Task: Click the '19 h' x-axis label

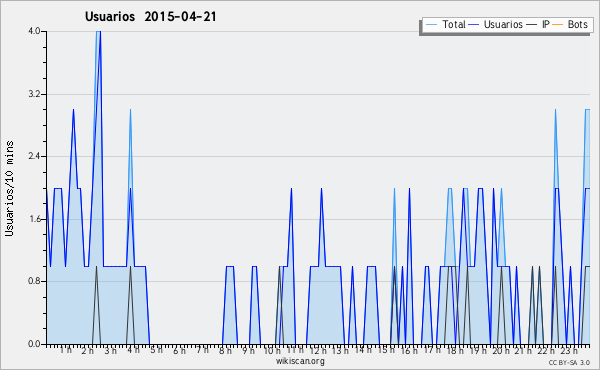Action: [x=478, y=350]
